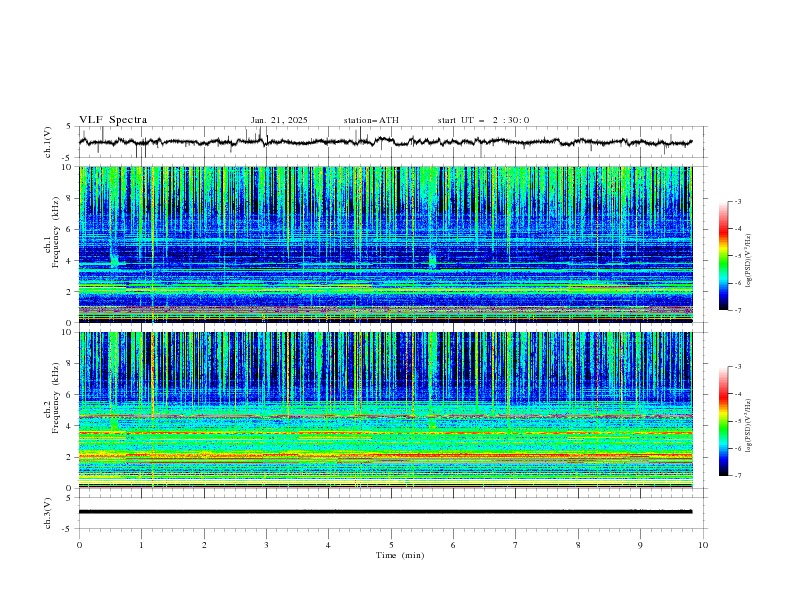The image size is (792, 612).
Task: Click the ch.2 'Frequency (kHz)' axis label
Action: pos(56,398)
